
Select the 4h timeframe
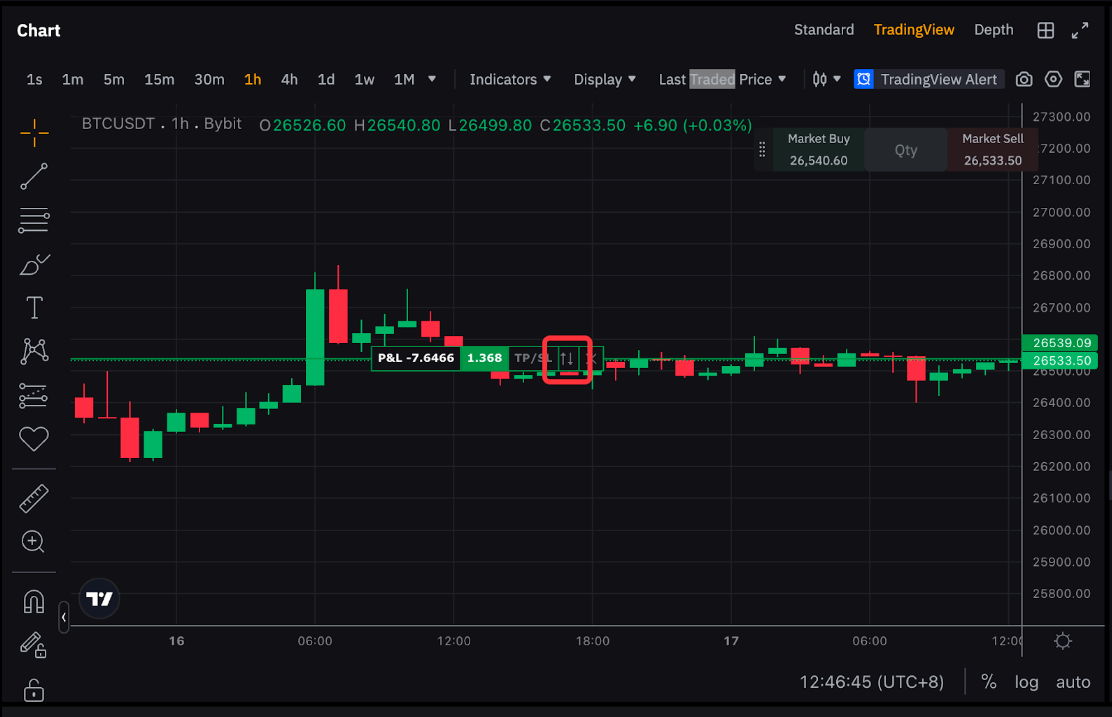pos(289,79)
